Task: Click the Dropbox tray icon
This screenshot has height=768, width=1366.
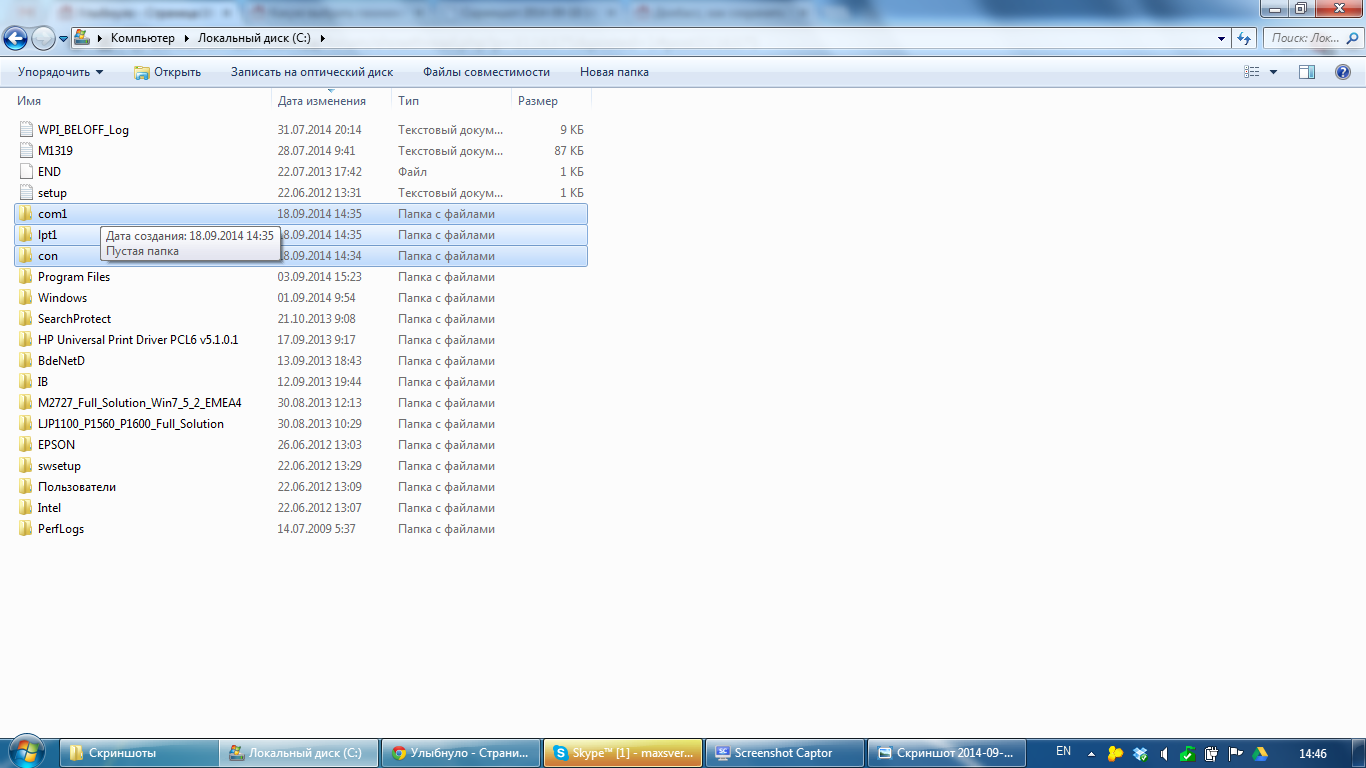Action: tap(1139, 753)
